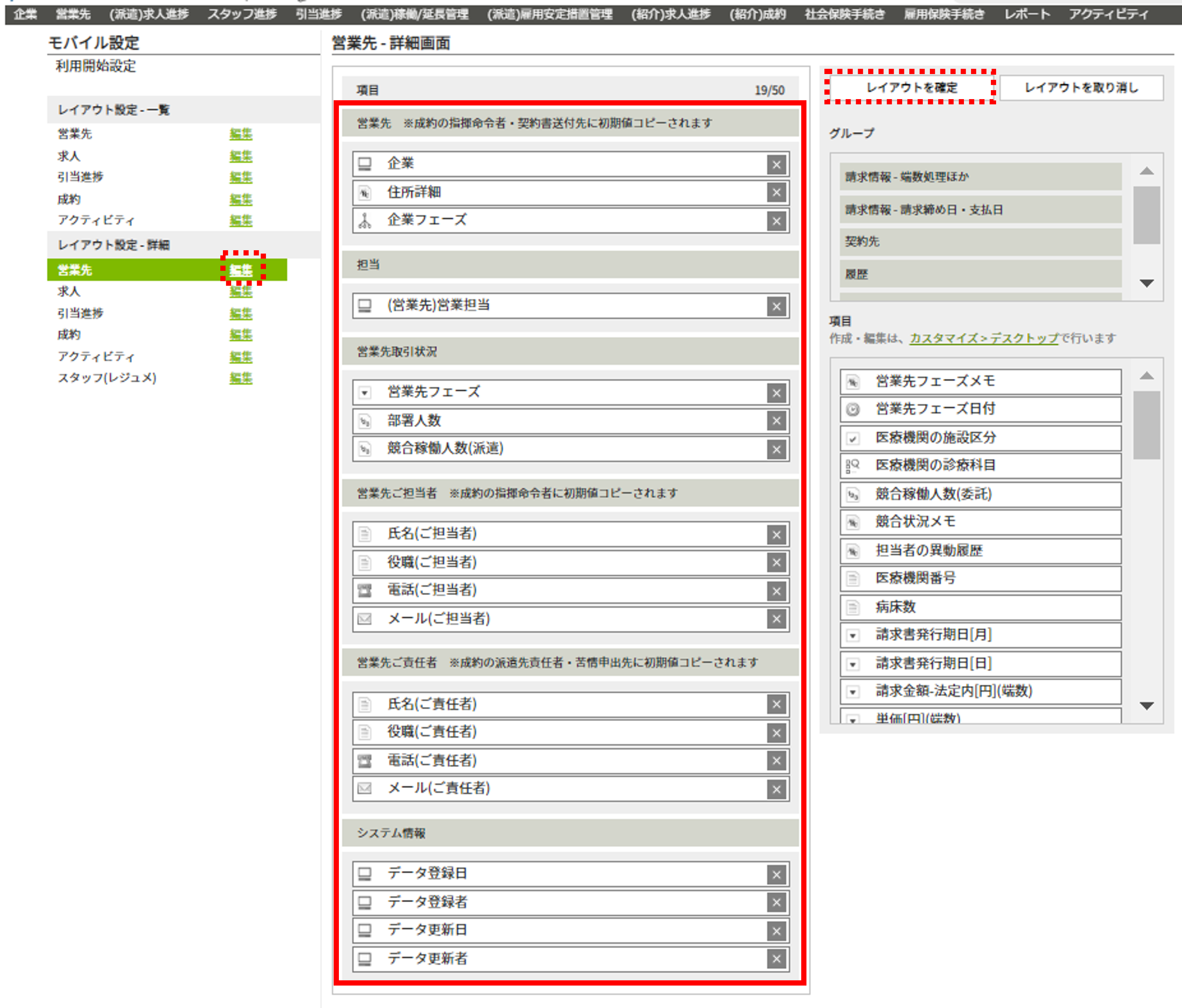Screen dimensions: 1182x1008
Task: Click the dropdown icon of 請求書発行期日[月]
Action: tap(852, 635)
